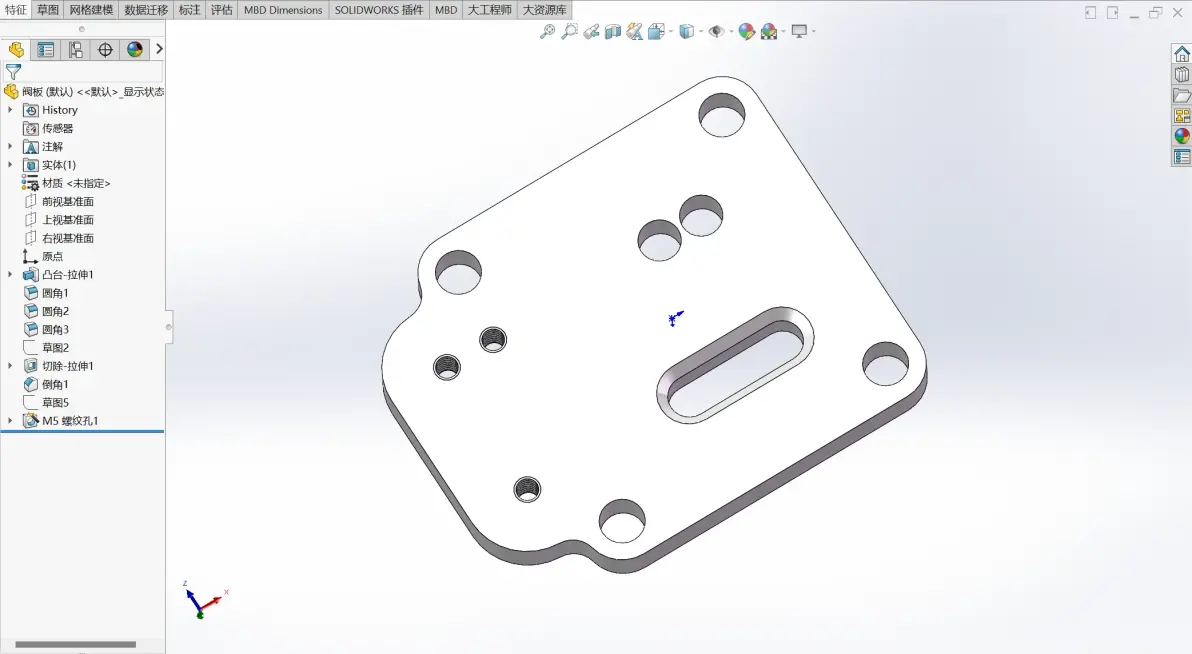Expand the History tree node

[10, 110]
